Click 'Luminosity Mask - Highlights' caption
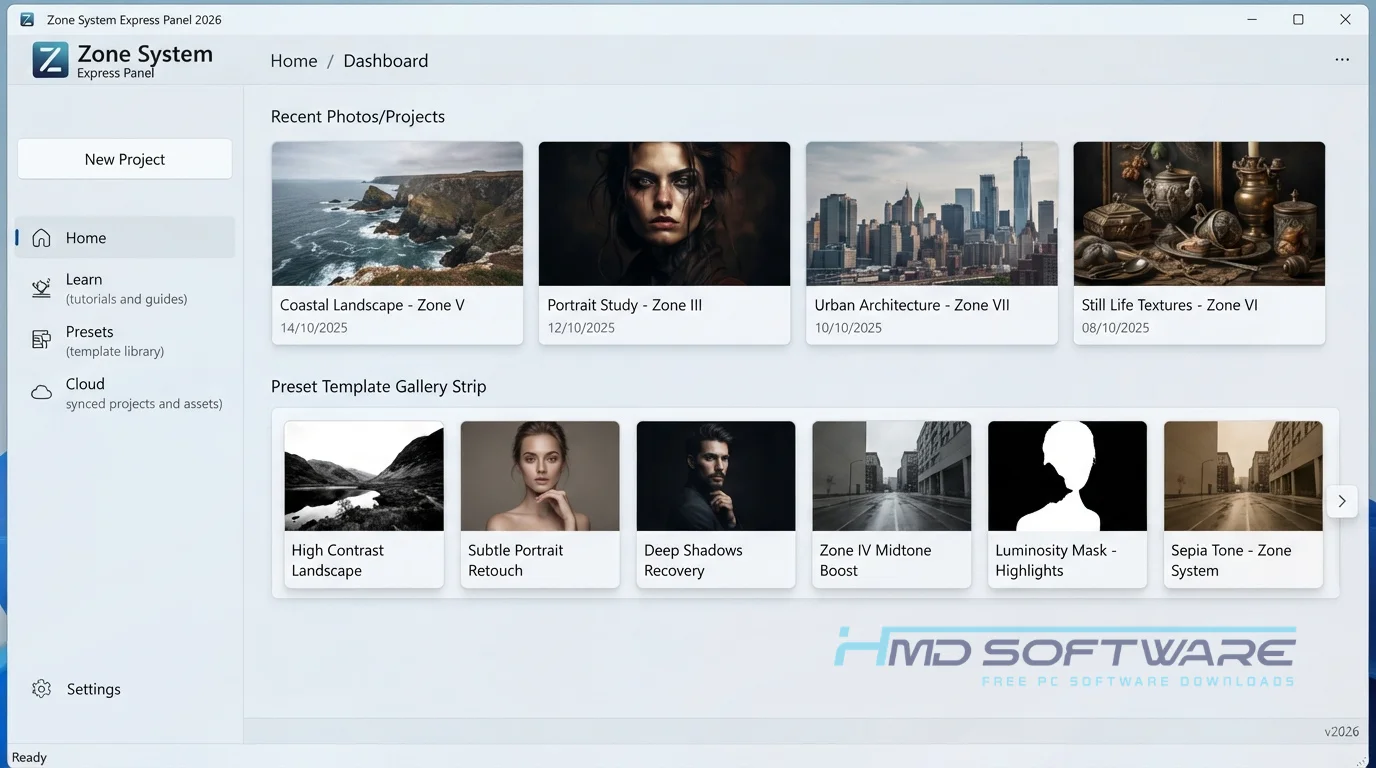Screen dimensions: 1376x768 click(x=1056, y=560)
